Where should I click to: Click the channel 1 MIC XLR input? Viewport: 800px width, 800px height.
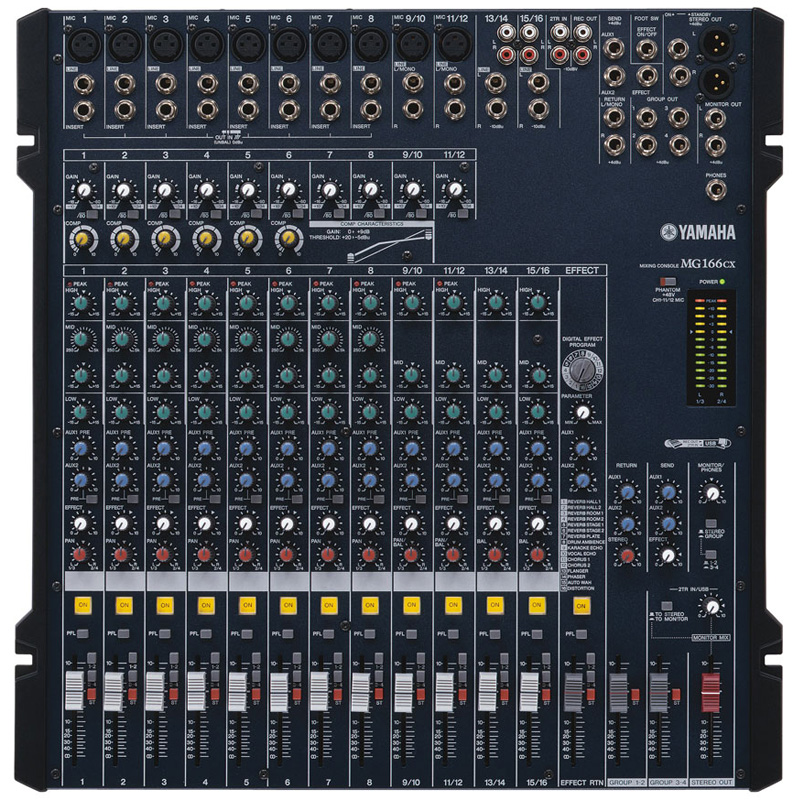pos(81,44)
